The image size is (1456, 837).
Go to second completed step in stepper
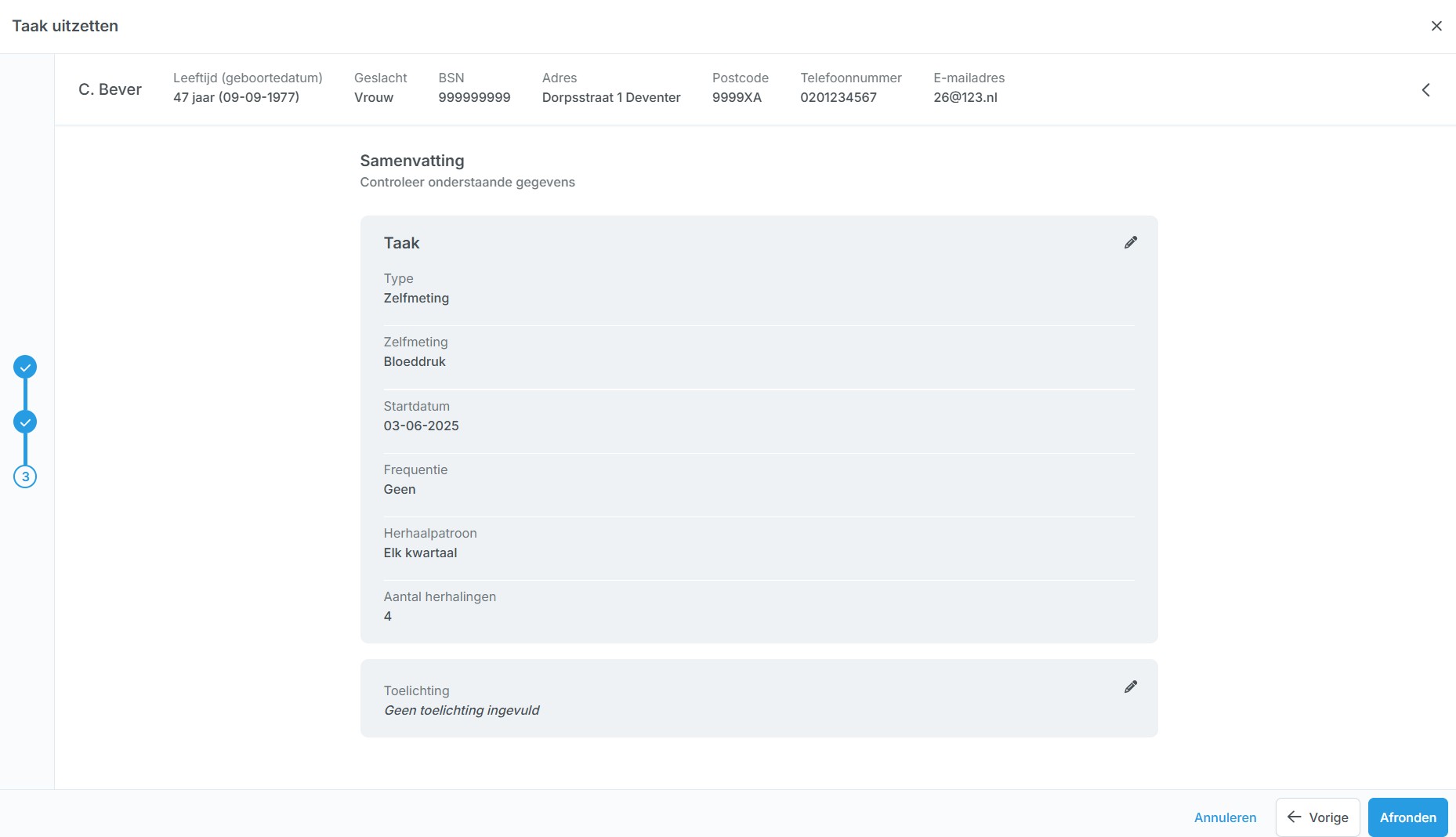pyautogui.click(x=25, y=422)
